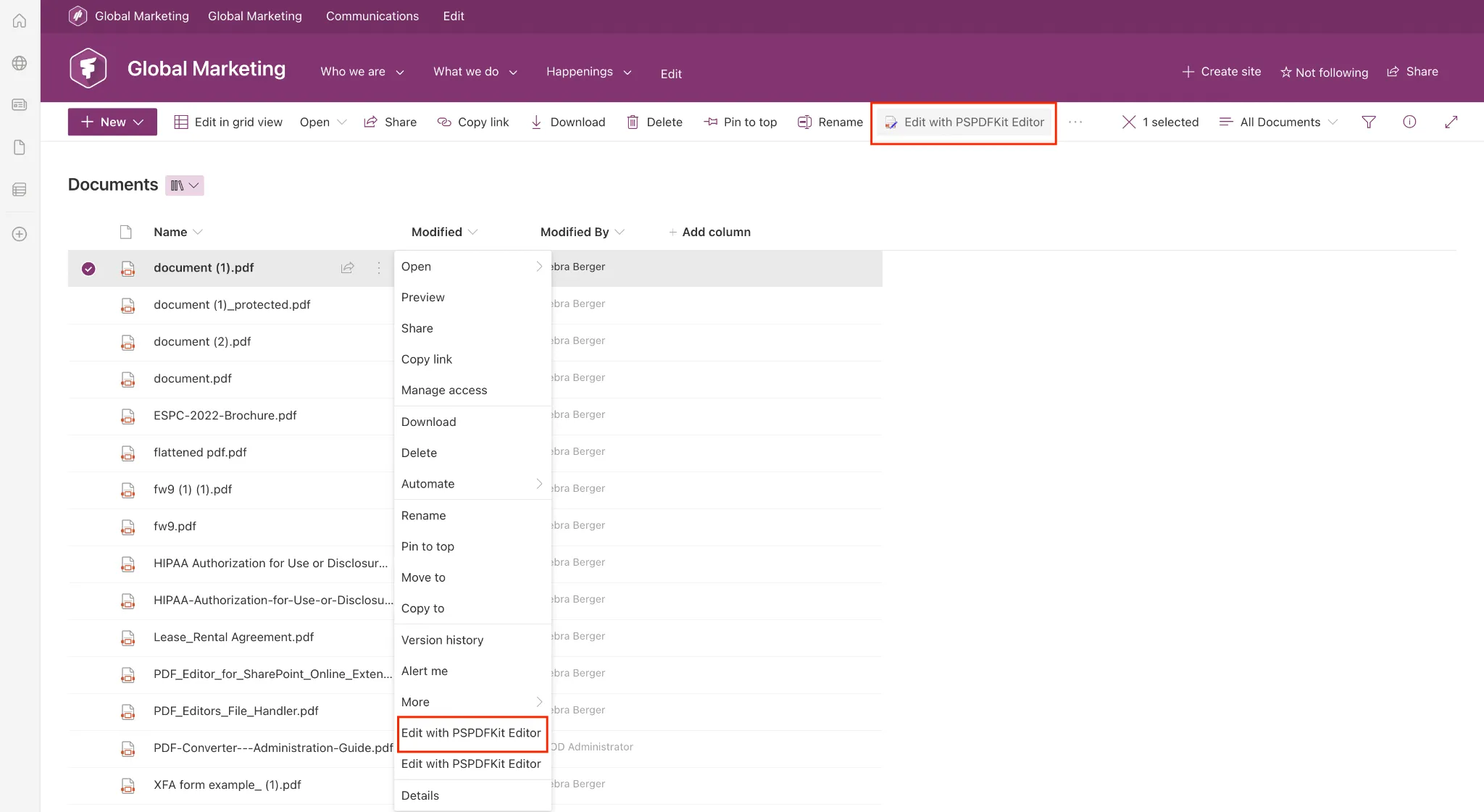Screen dimensions: 1484x812
Task: Click the plus icon at sidebar bottom
Action: [19, 234]
